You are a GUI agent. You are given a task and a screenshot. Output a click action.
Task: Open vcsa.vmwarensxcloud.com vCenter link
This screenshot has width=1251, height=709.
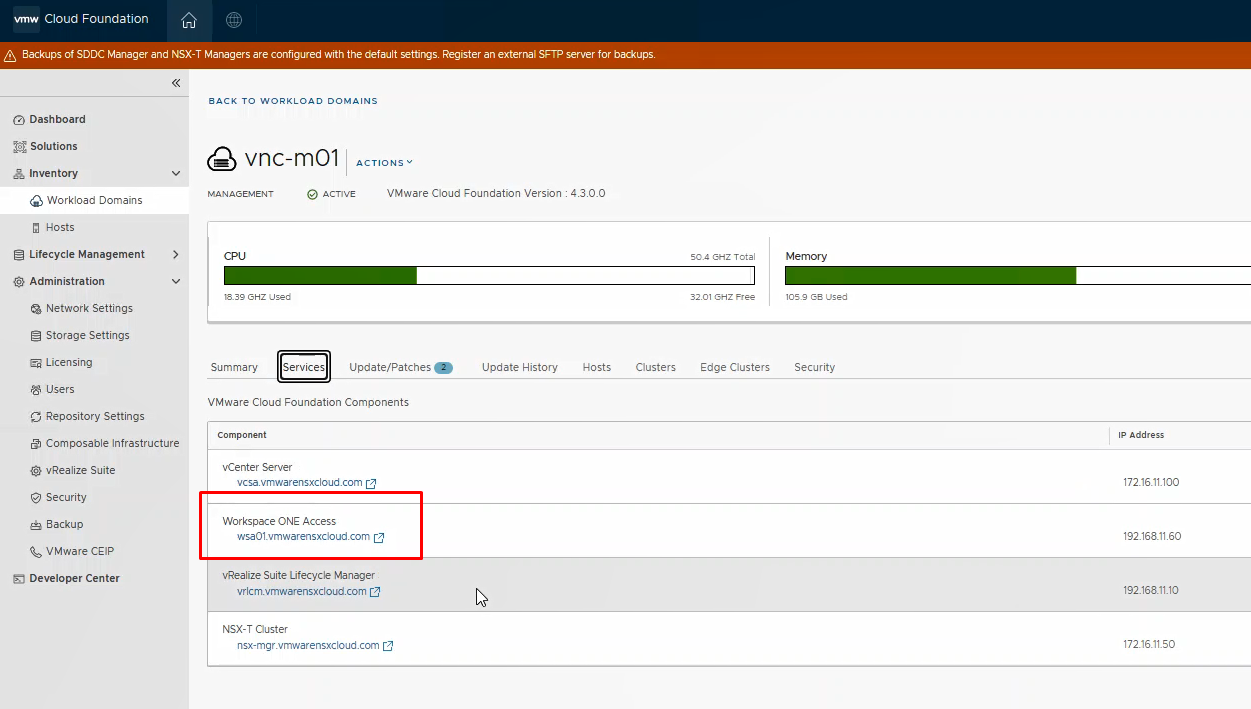coord(300,483)
